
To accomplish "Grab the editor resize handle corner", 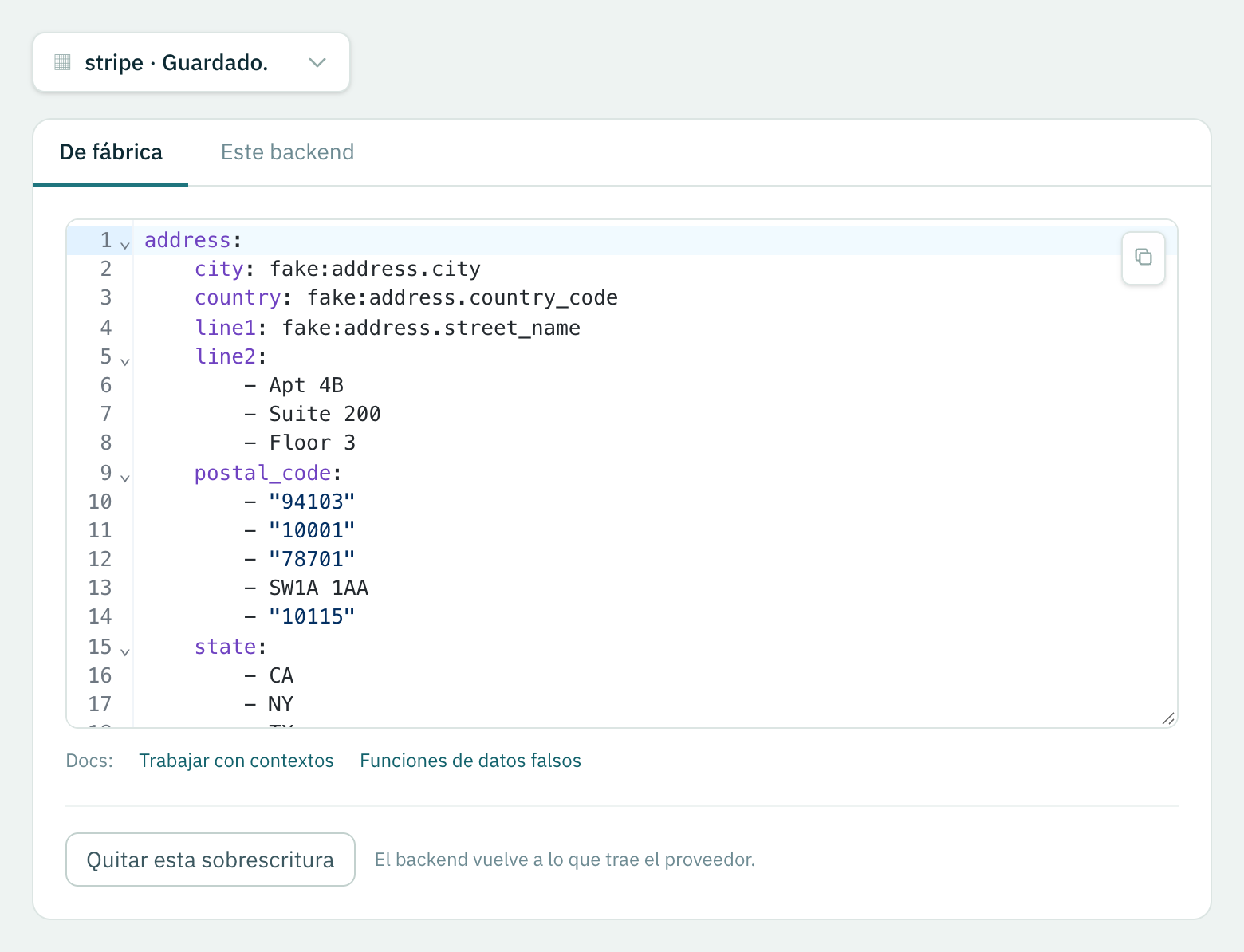I will click(x=1168, y=718).
